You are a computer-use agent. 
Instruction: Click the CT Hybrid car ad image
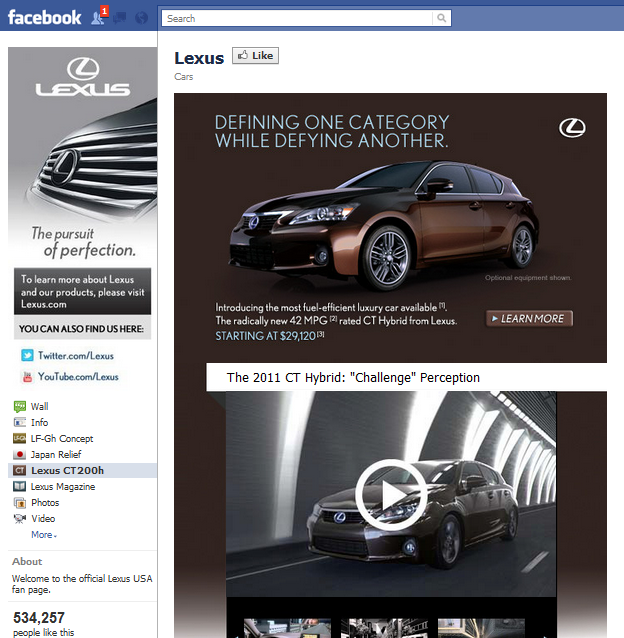click(x=384, y=226)
